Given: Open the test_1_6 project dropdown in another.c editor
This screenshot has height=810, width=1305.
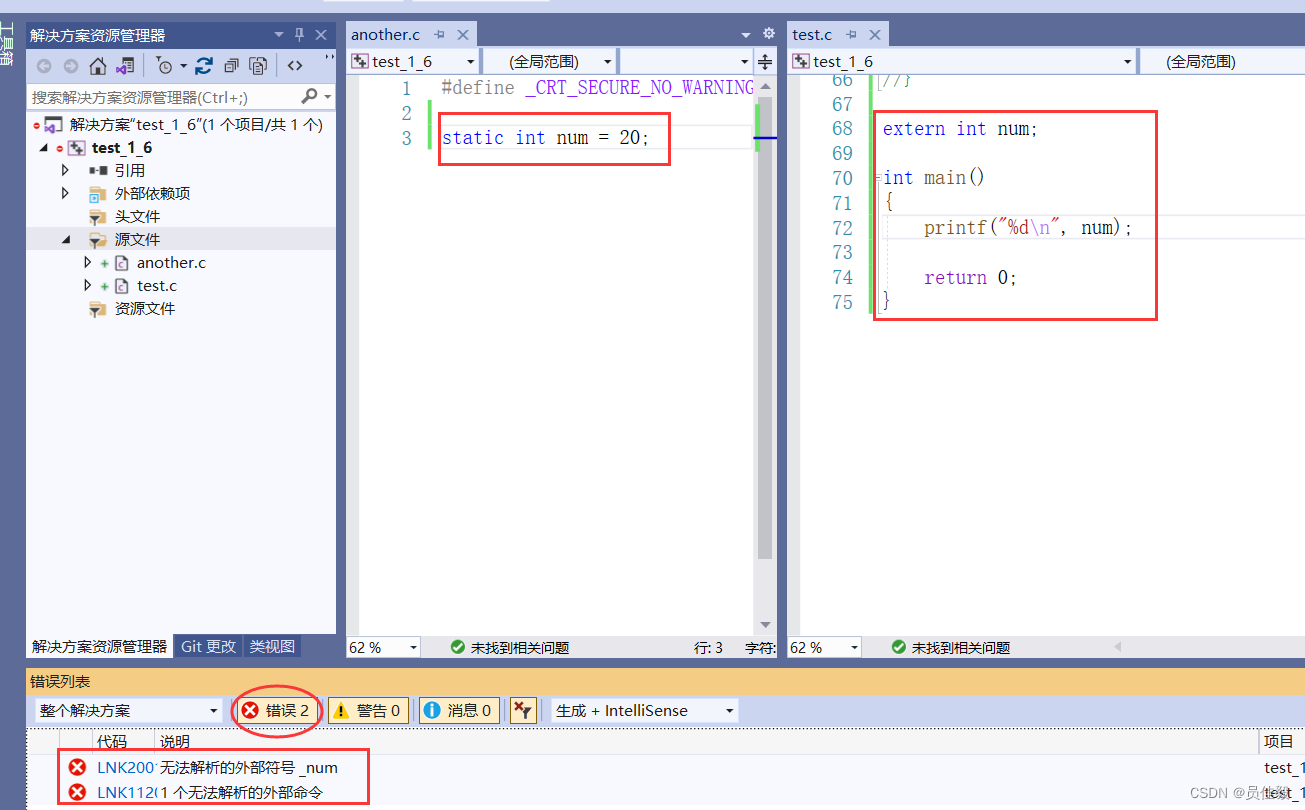Looking at the screenshot, I should (x=414, y=62).
